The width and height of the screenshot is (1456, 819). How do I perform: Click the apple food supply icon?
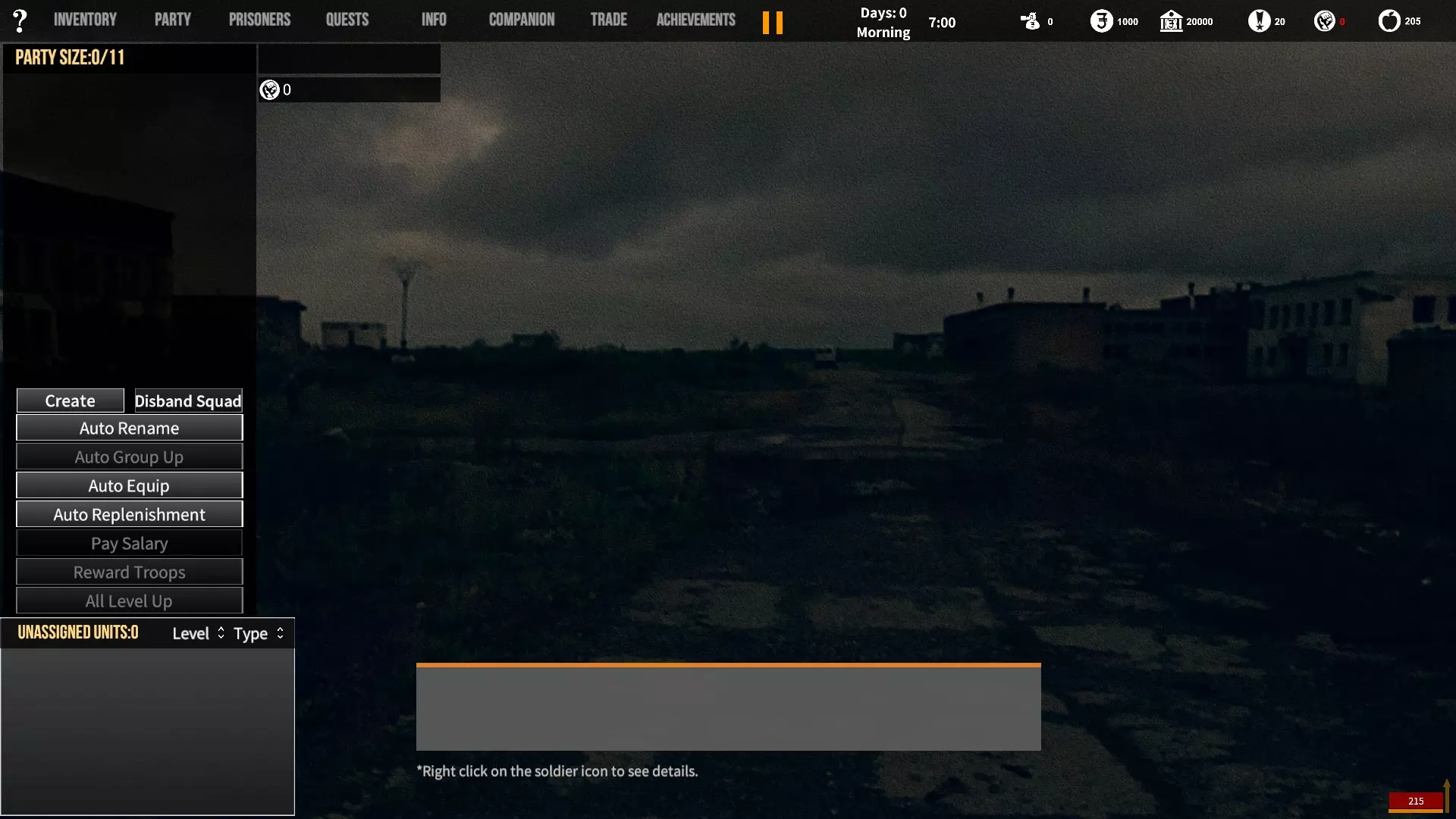[1389, 21]
